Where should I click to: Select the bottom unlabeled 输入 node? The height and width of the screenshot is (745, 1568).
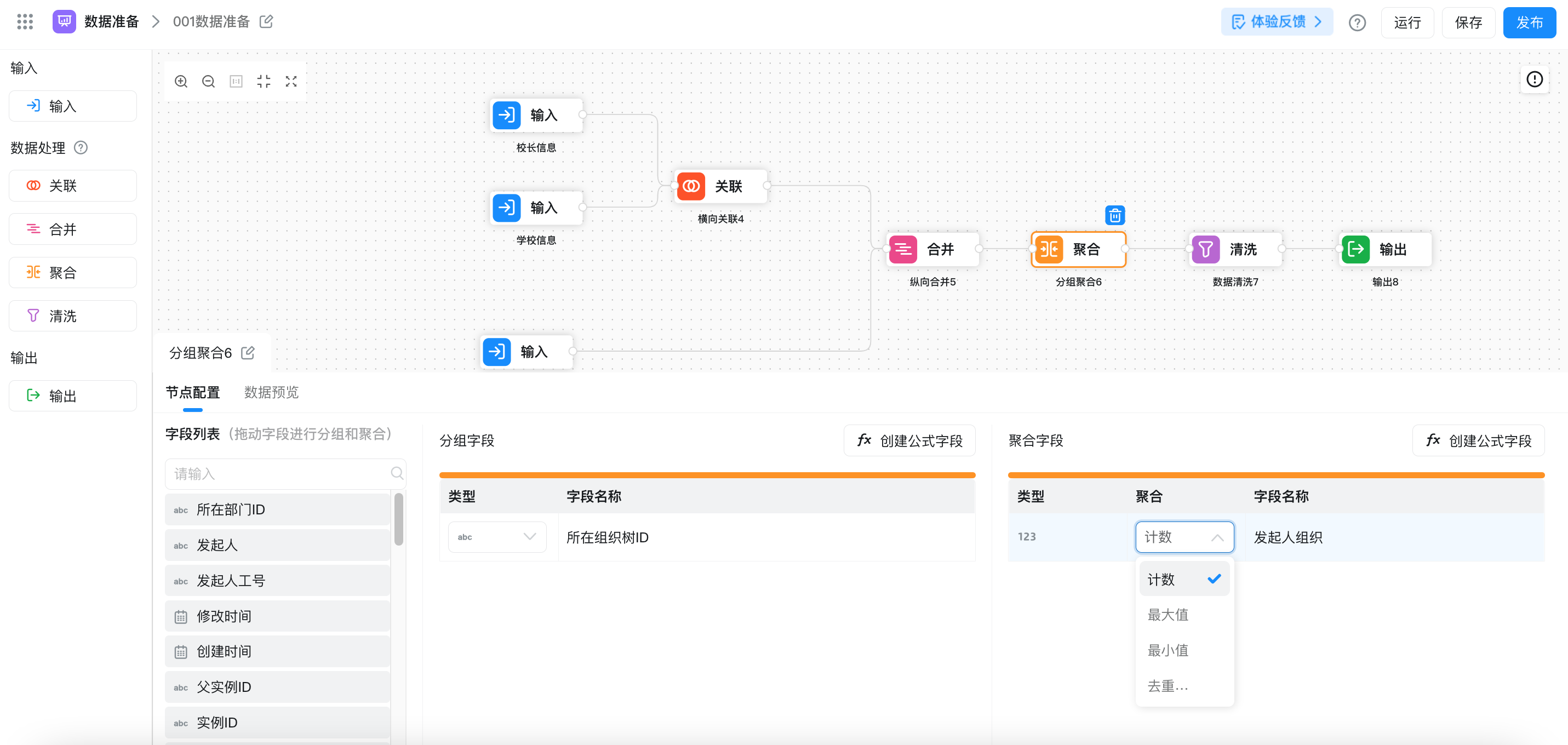pyautogui.click(x=527, y=351)
